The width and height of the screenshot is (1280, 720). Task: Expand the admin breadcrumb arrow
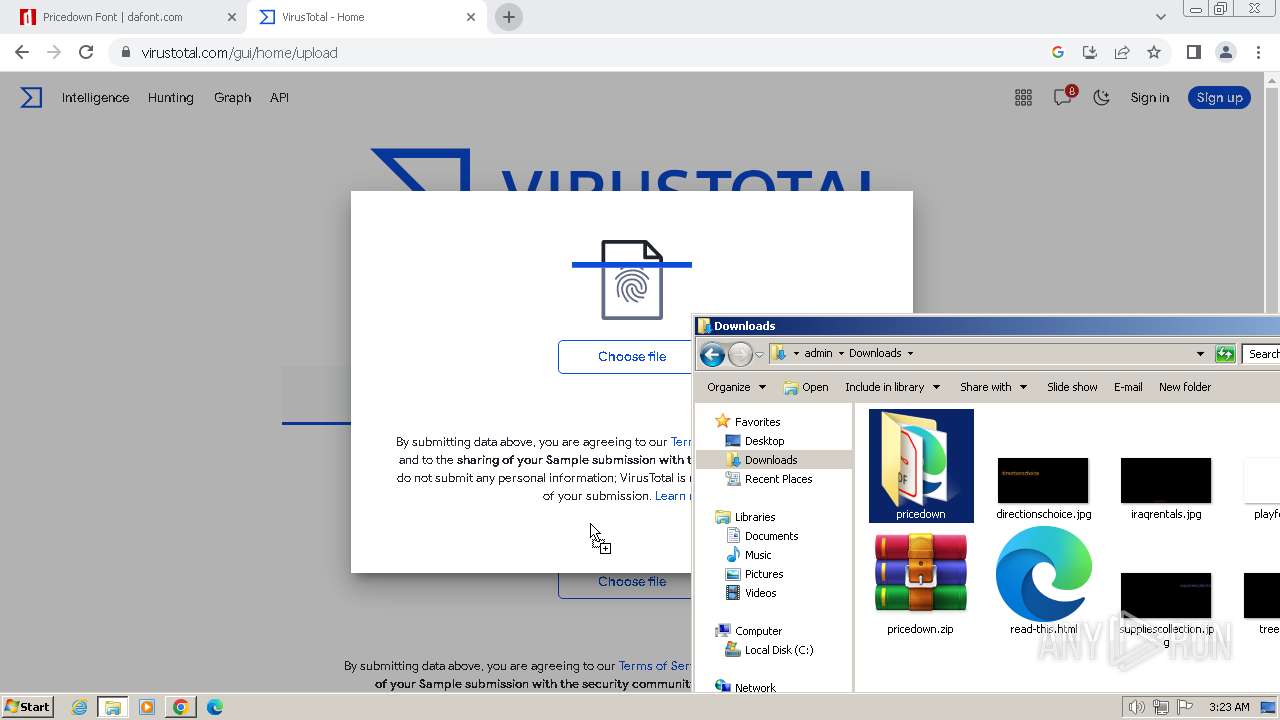point(841,353)
